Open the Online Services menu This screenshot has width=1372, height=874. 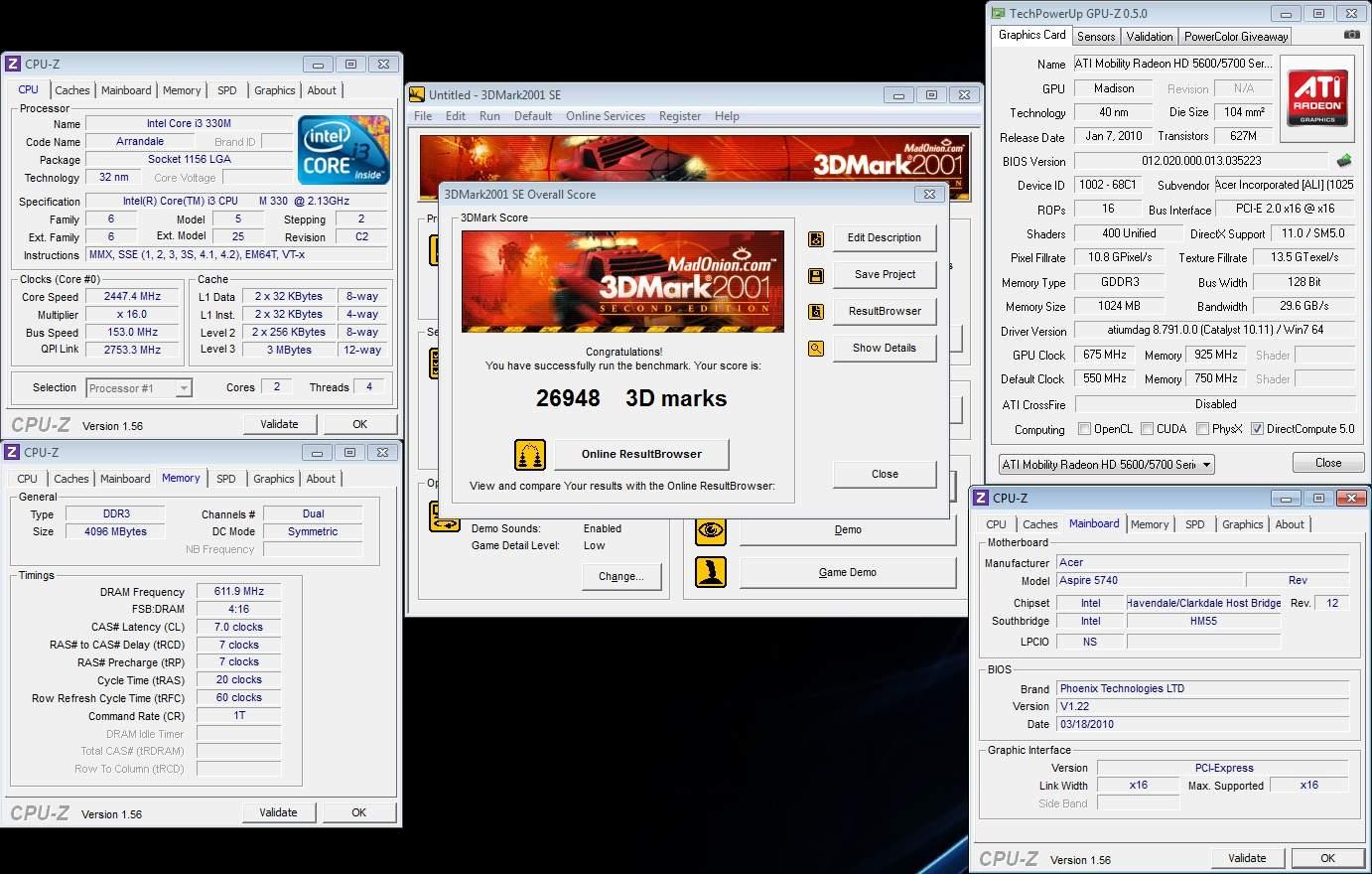tap(606, 116)
